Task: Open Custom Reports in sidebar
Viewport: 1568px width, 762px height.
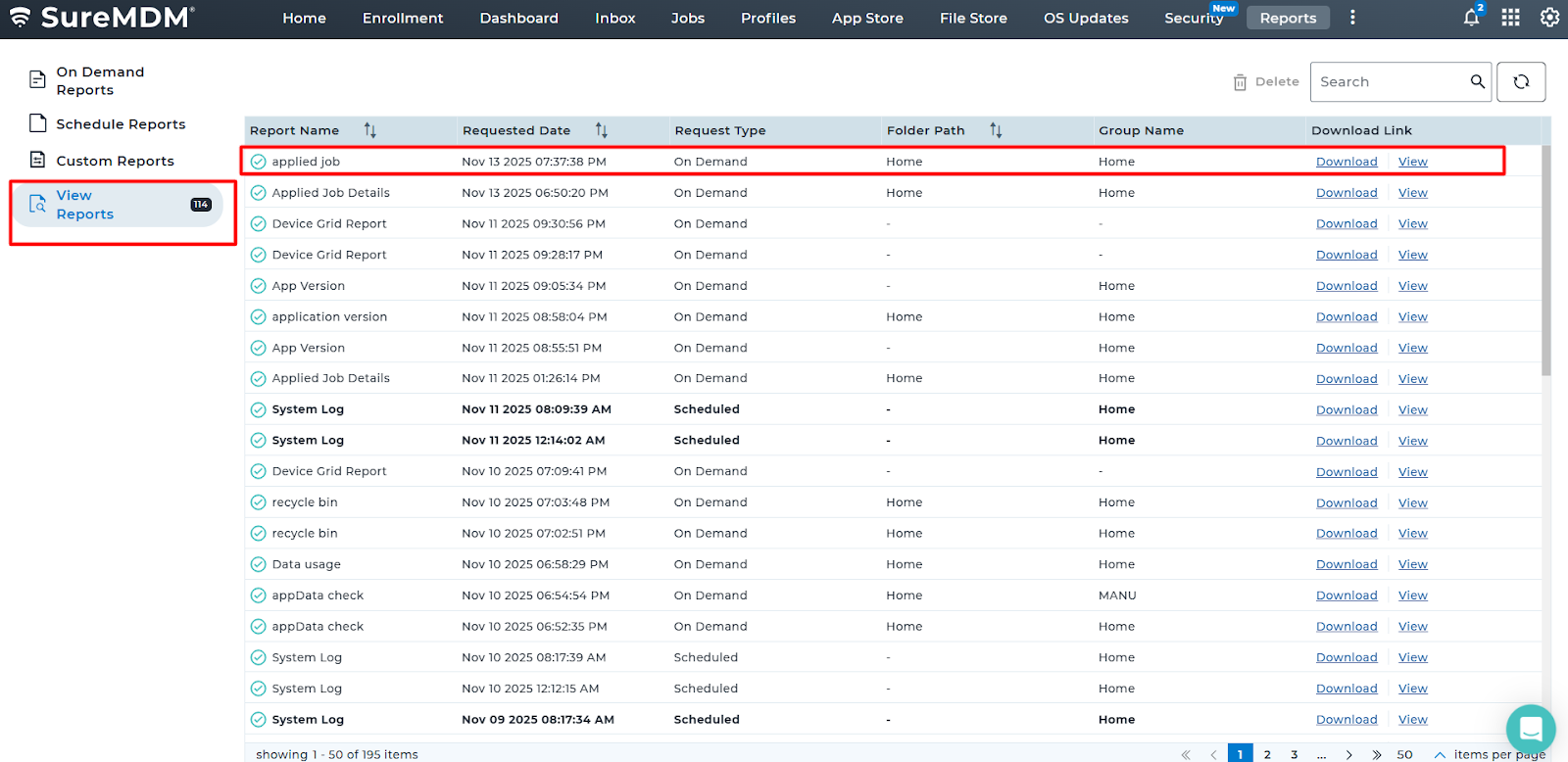Action: 115,161
